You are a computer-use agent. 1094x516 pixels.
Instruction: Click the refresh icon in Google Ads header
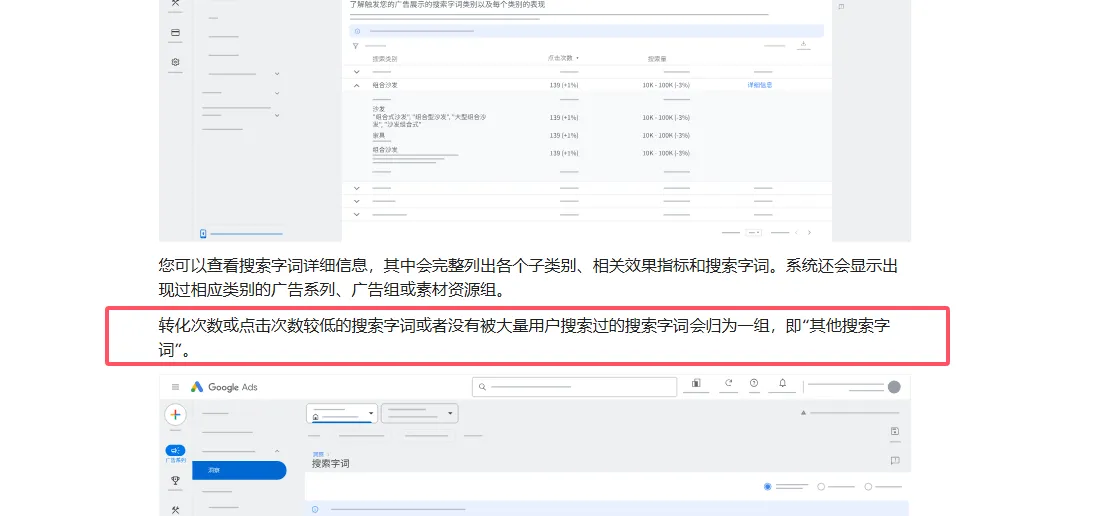coord(728,383)
